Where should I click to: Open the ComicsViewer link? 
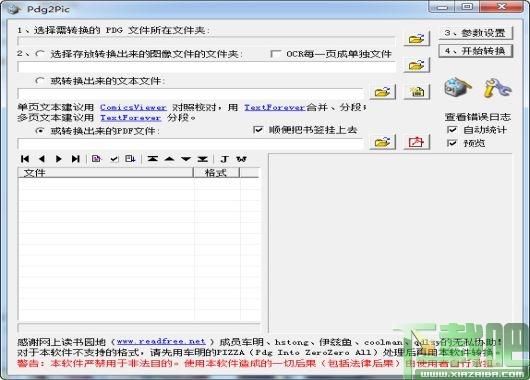tap(133, 107)
